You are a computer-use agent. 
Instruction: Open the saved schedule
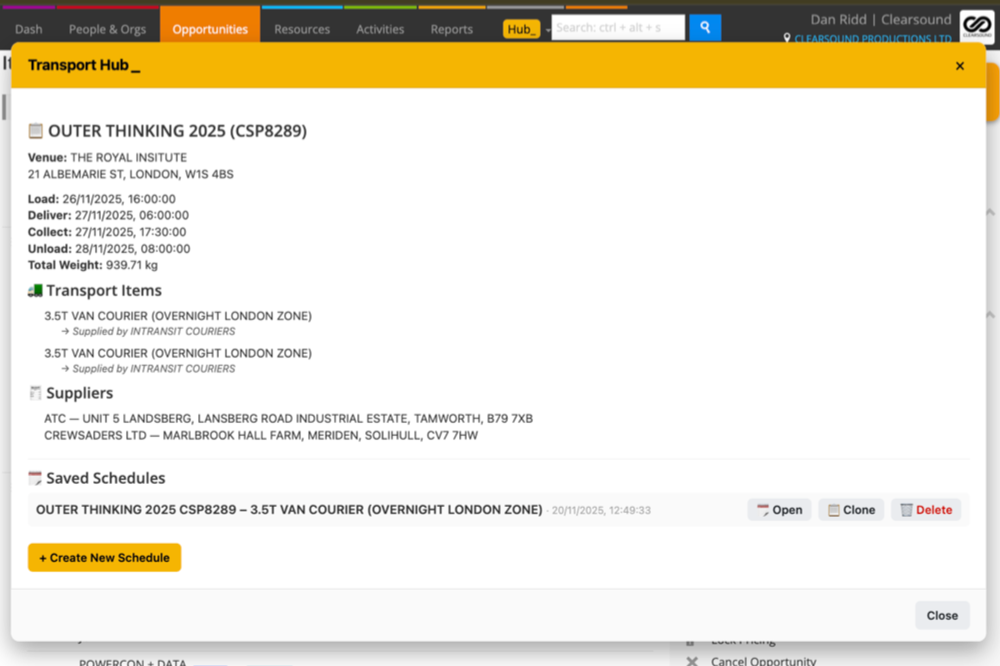coord(779,510)
